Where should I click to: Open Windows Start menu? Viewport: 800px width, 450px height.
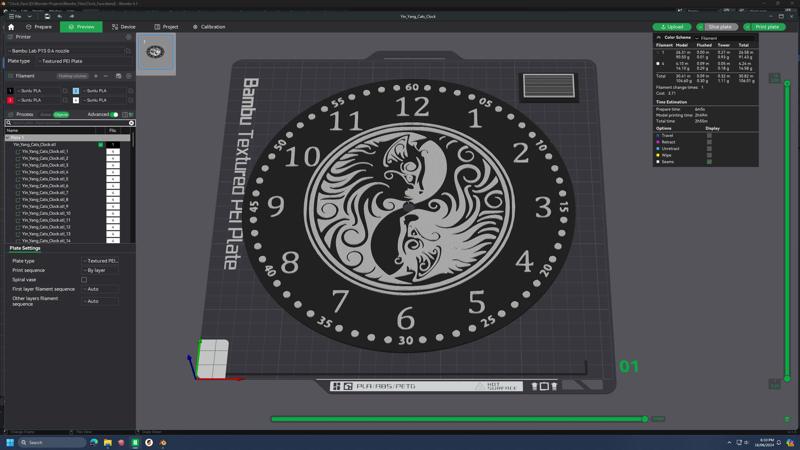tap(10, 442)
